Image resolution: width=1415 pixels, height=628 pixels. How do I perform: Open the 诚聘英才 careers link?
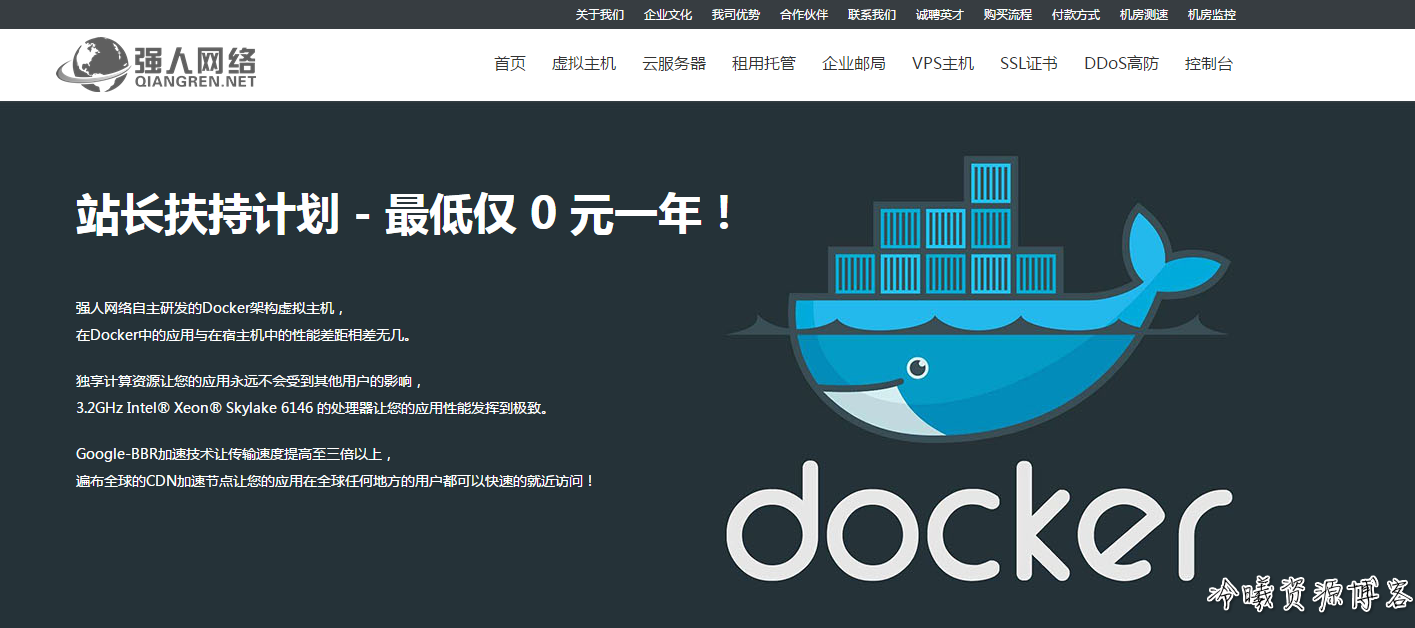(x=940, y=15)
